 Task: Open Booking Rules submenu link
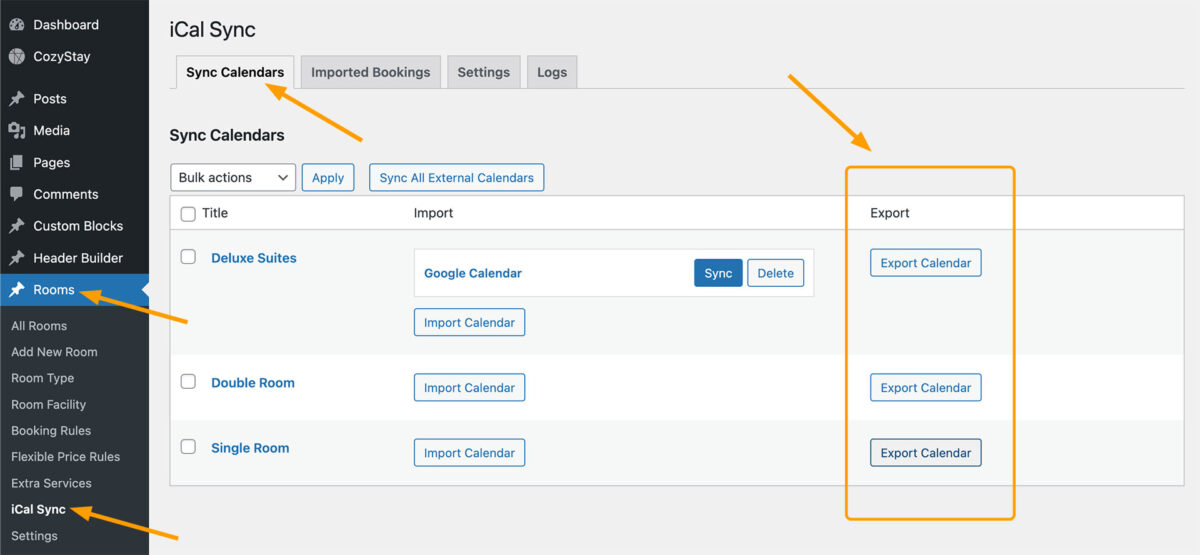(51, 430)
